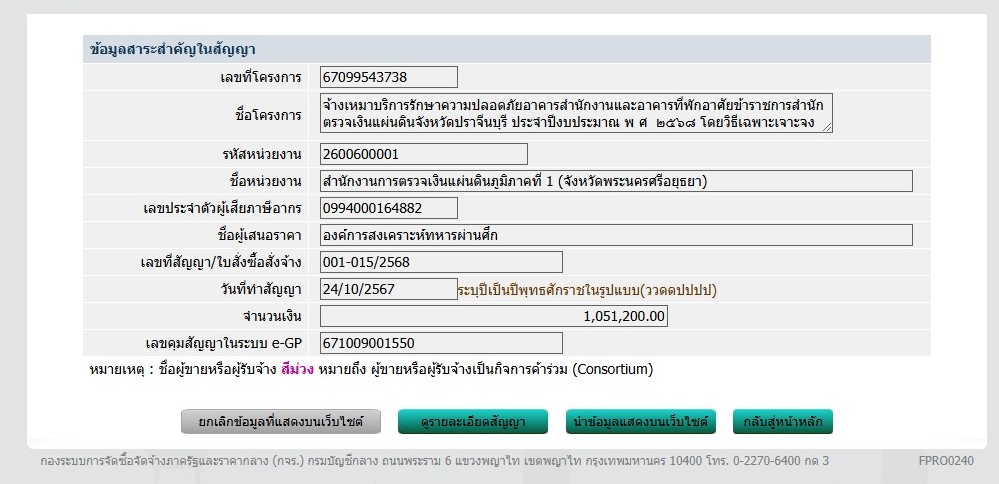Click the นำข้อมูลแสดงบนเว็บไซต์ button
The image size is (999, 484).
click(x=641, y=422)
